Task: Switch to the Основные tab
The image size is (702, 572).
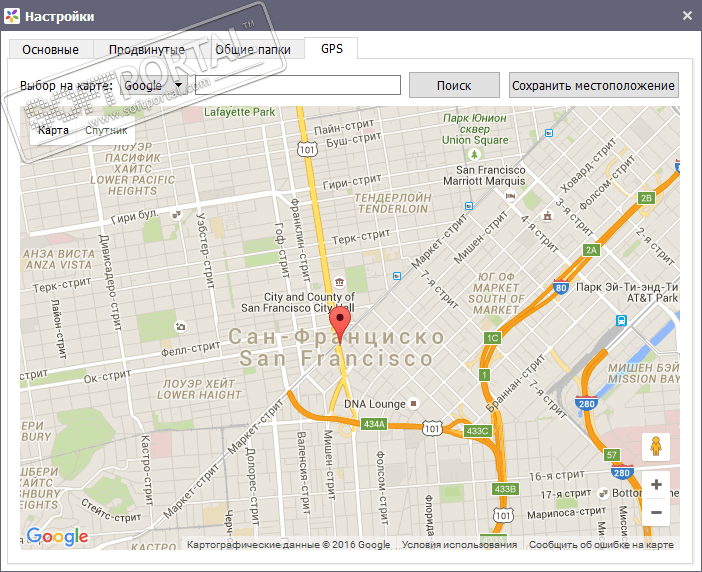Action: click(x=51, y=49)
